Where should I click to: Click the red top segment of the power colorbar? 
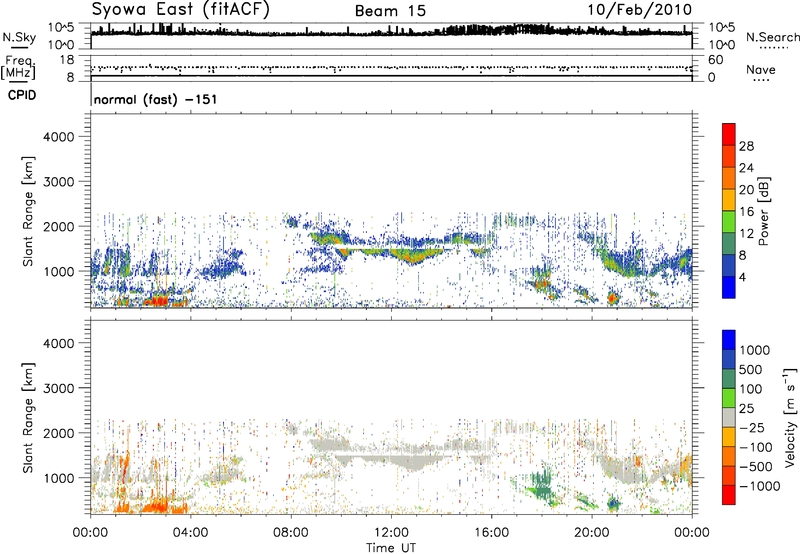click(x=729, y=134)
